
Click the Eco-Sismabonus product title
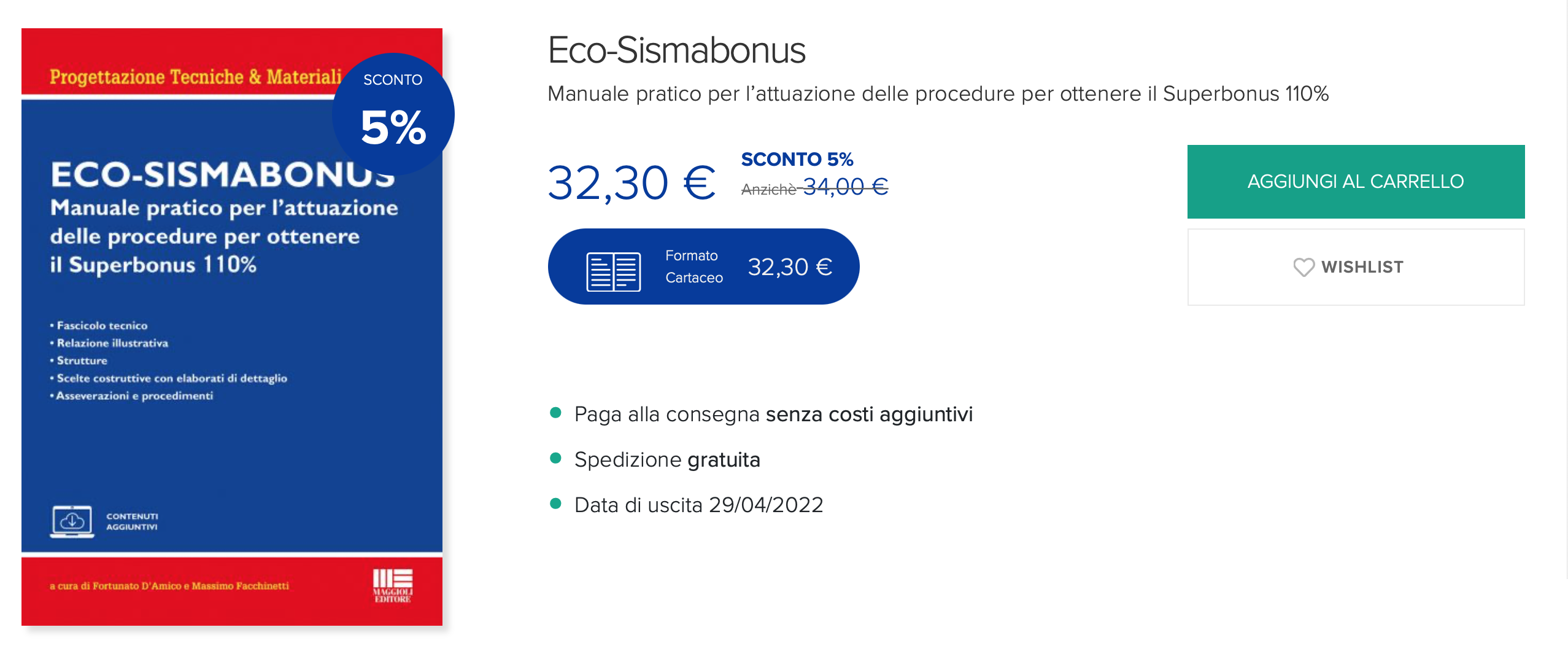[x=676, y=50]
